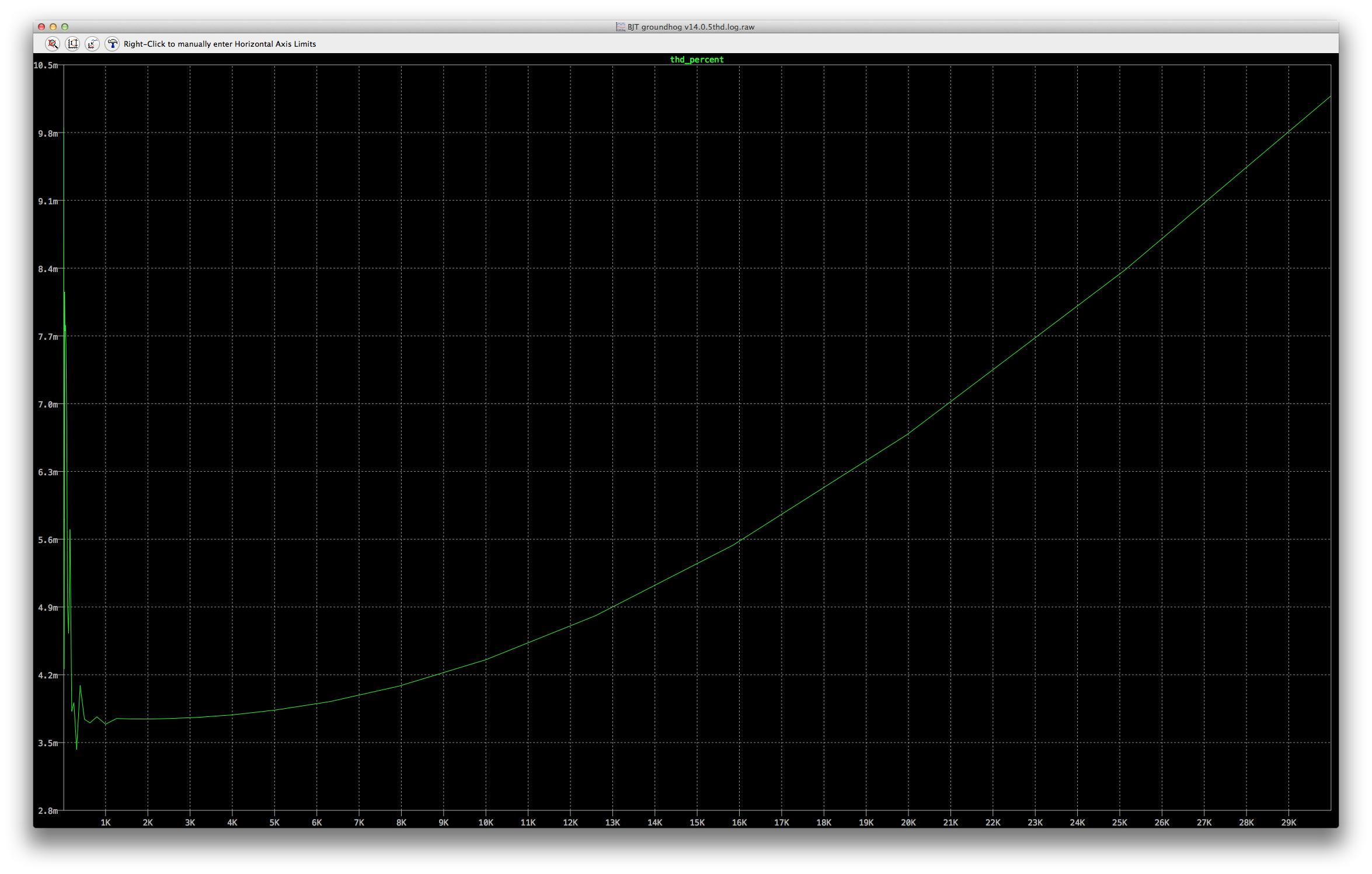Click the 6K horizontal axis label
Image resolution: width=1372 pixels, height=874 pixels.
317,823
